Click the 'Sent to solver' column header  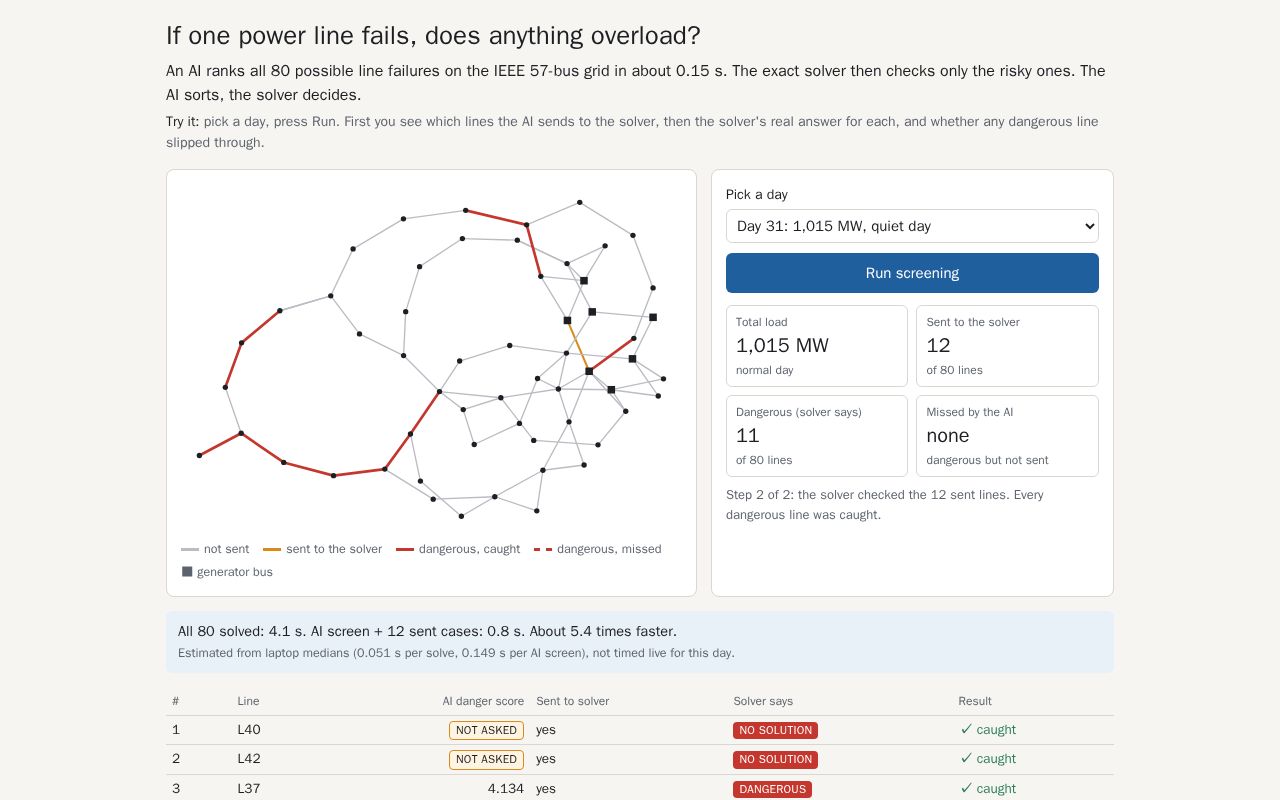[572, 701]
